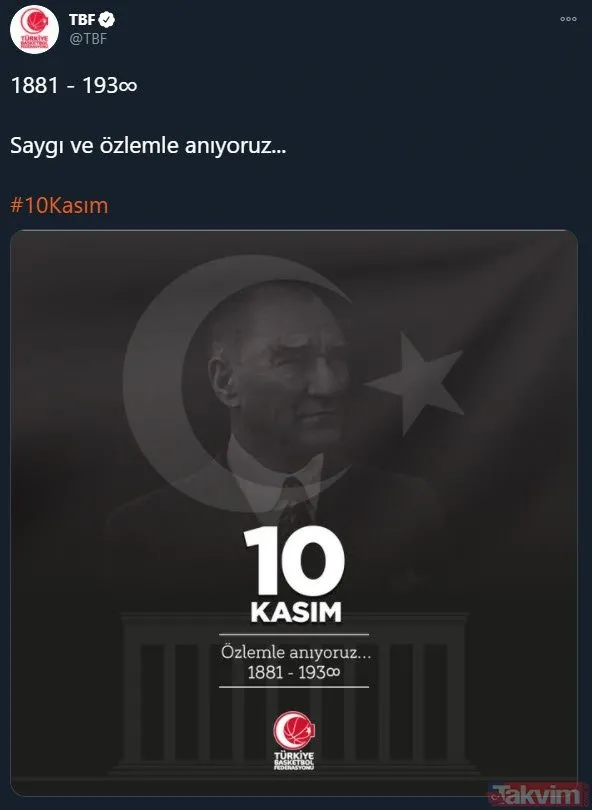Open the attached 10 Kasım memorial image

click(x=294, y=512)
